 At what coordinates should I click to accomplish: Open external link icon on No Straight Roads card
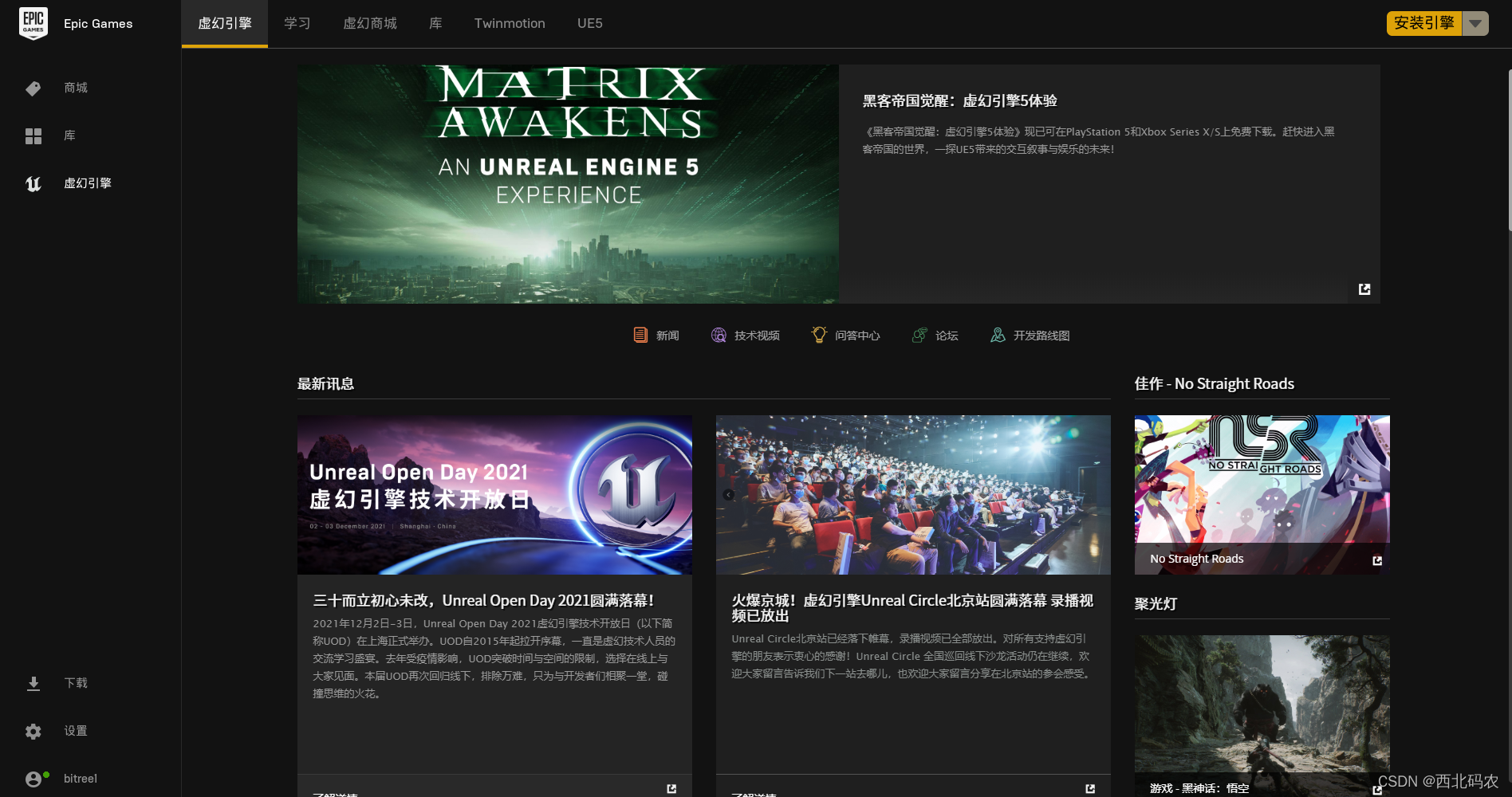coord(1377,560)
